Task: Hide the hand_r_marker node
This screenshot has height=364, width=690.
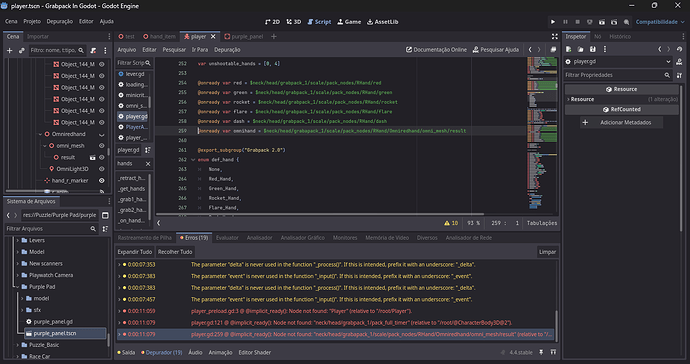Action: tap(102, 180)
